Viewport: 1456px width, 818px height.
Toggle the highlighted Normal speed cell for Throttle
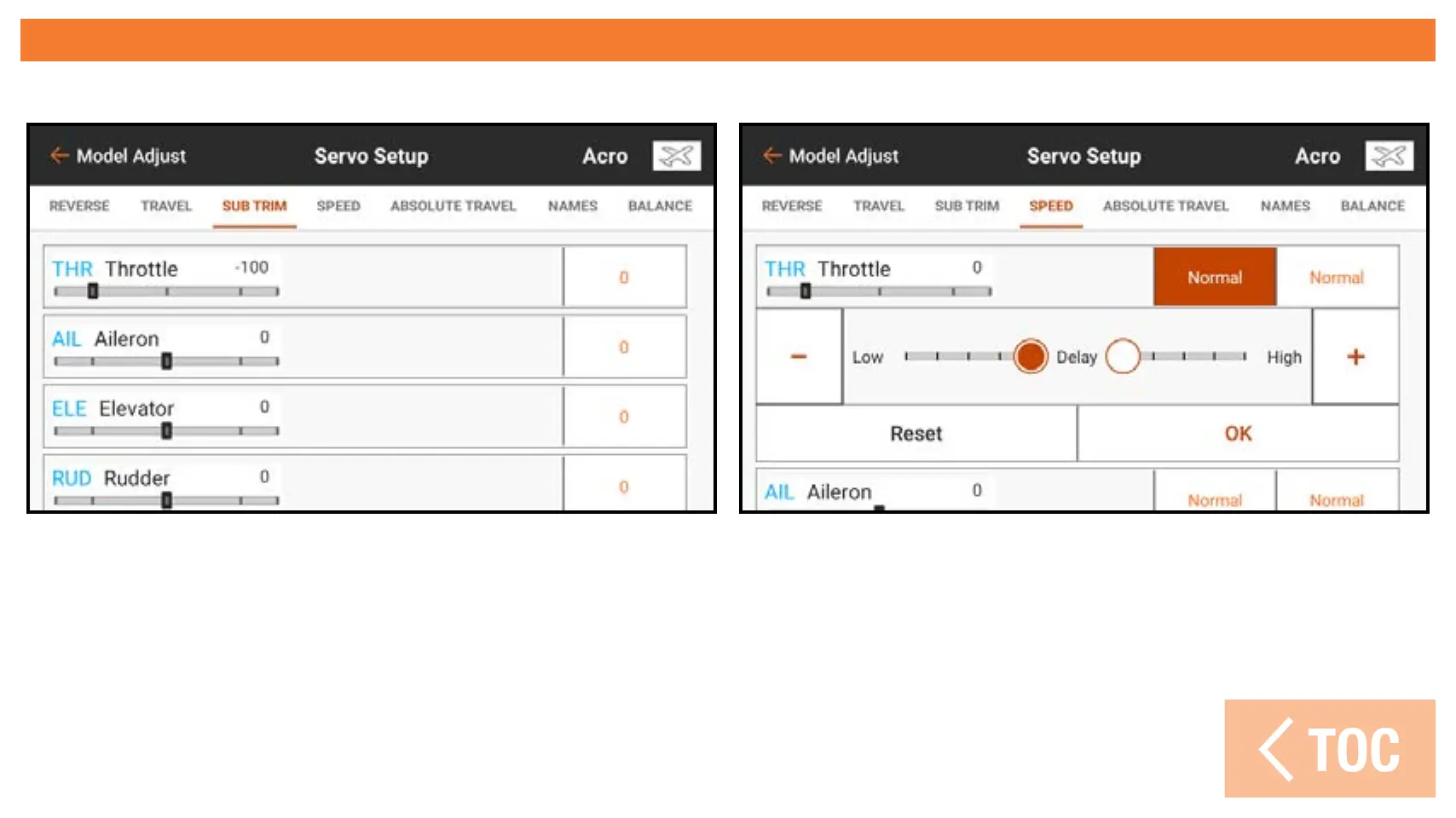pyautogui.click(x=1214, y=277)
